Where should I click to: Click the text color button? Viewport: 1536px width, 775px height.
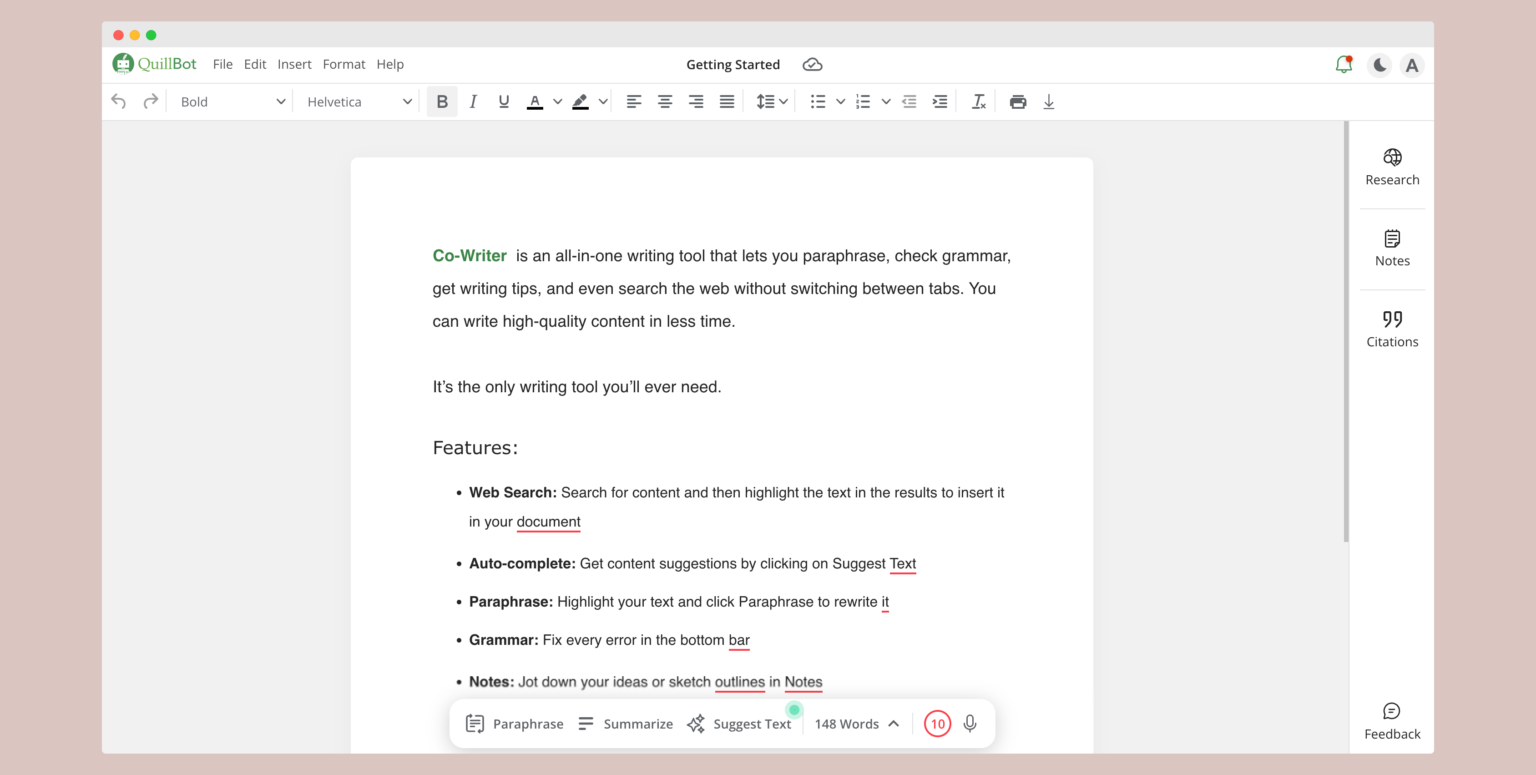point(535,102)
